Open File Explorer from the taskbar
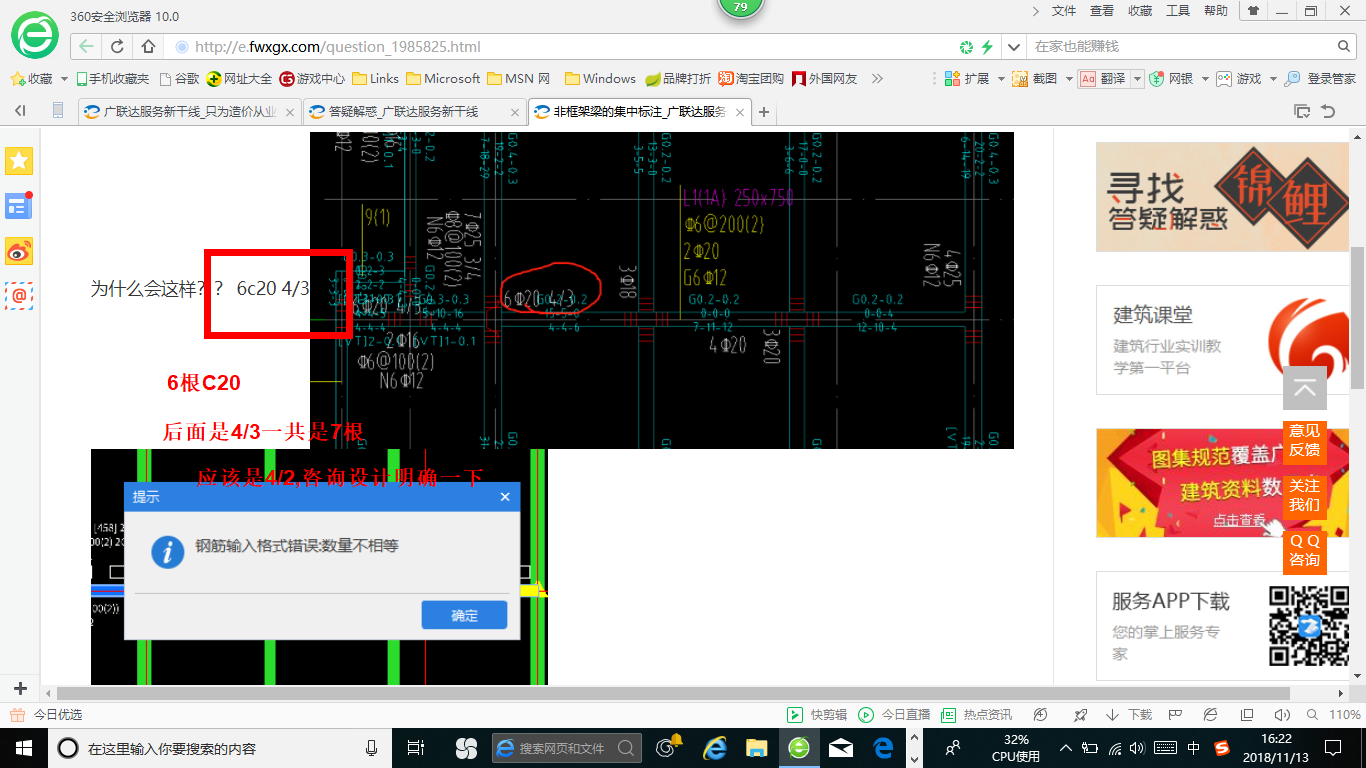The image size is (1366, 768). 756,747
